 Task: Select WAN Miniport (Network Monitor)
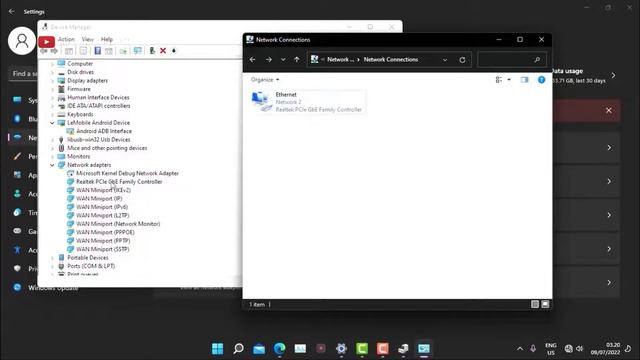[118, 224]
